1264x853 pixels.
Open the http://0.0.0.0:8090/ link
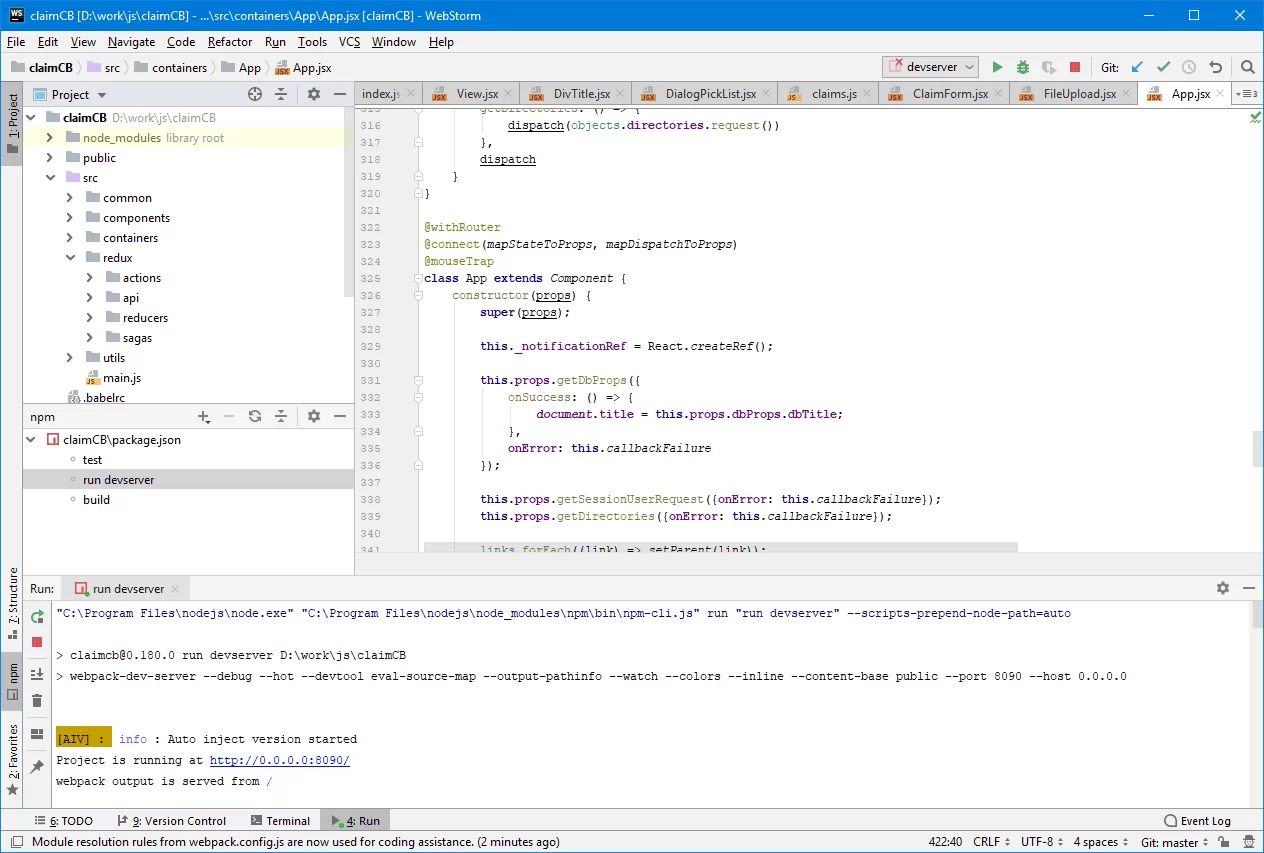[279, 761]
